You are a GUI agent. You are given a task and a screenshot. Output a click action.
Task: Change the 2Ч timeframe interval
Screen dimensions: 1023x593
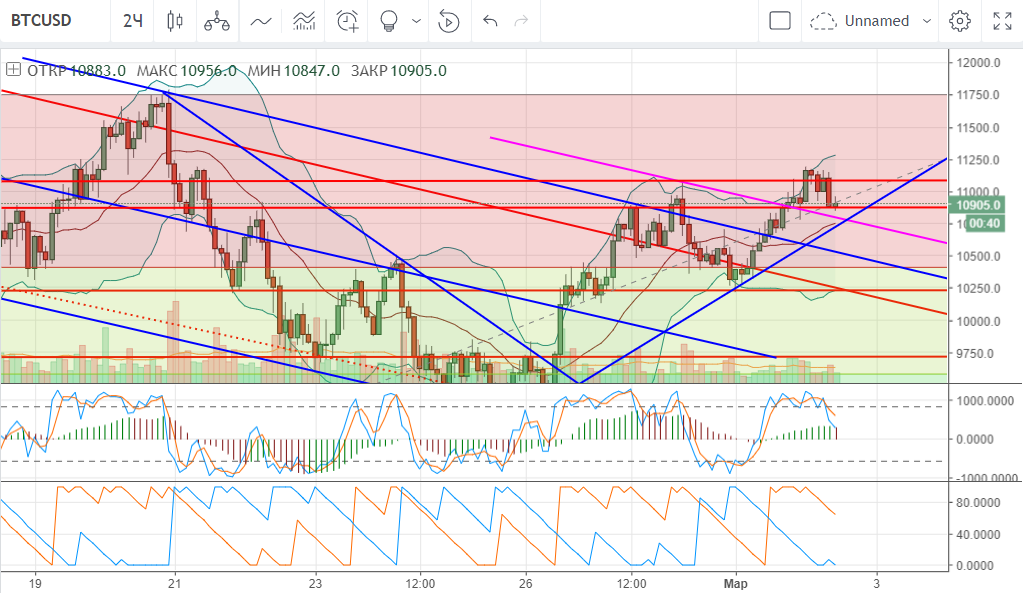(132, 21)
